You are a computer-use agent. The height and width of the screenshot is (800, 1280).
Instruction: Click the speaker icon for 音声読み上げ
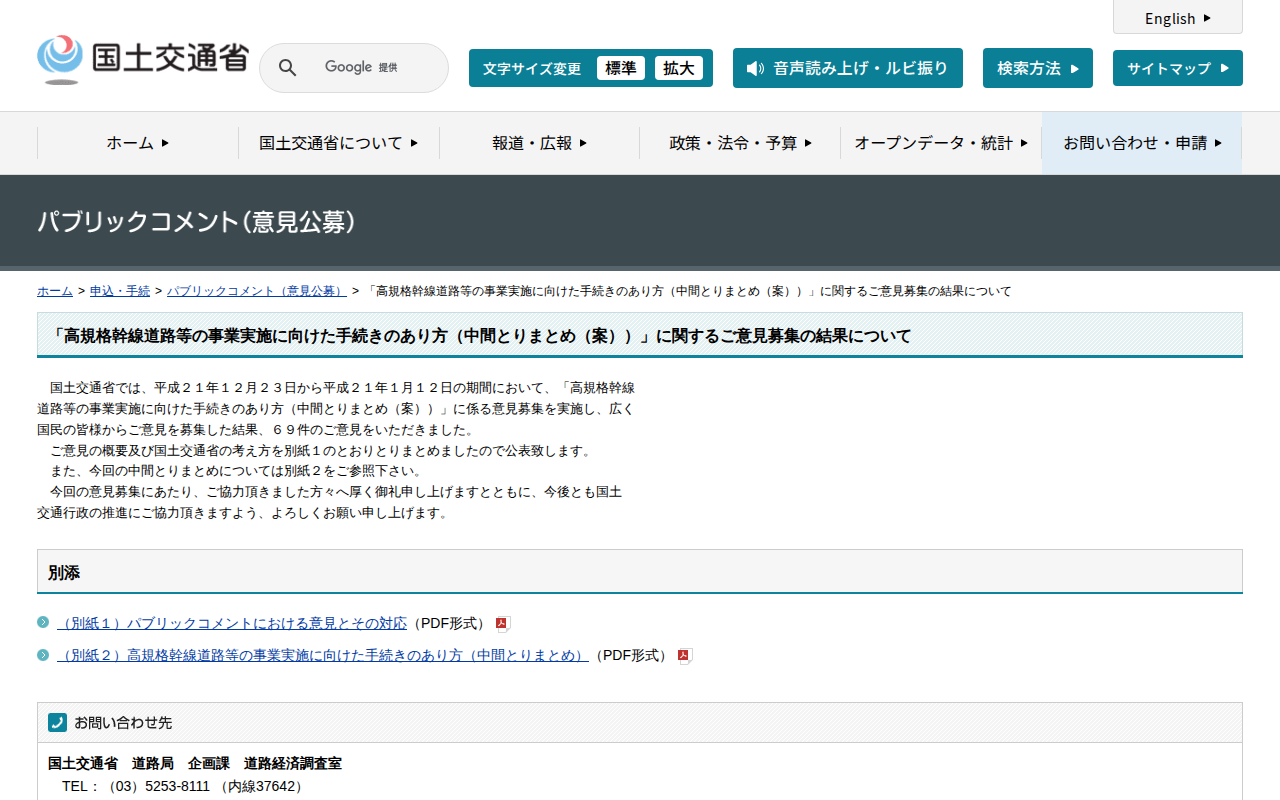click(755, 68)
